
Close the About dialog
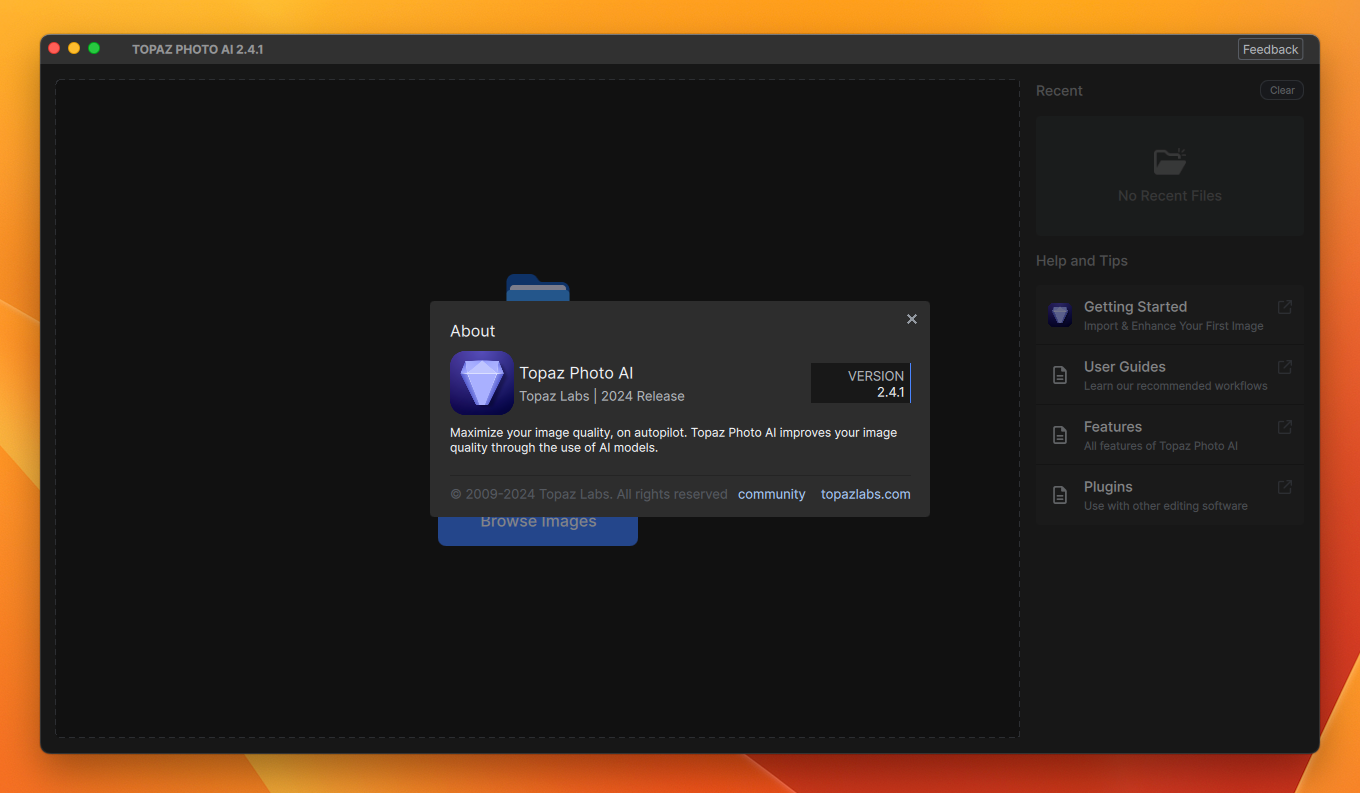912,319
